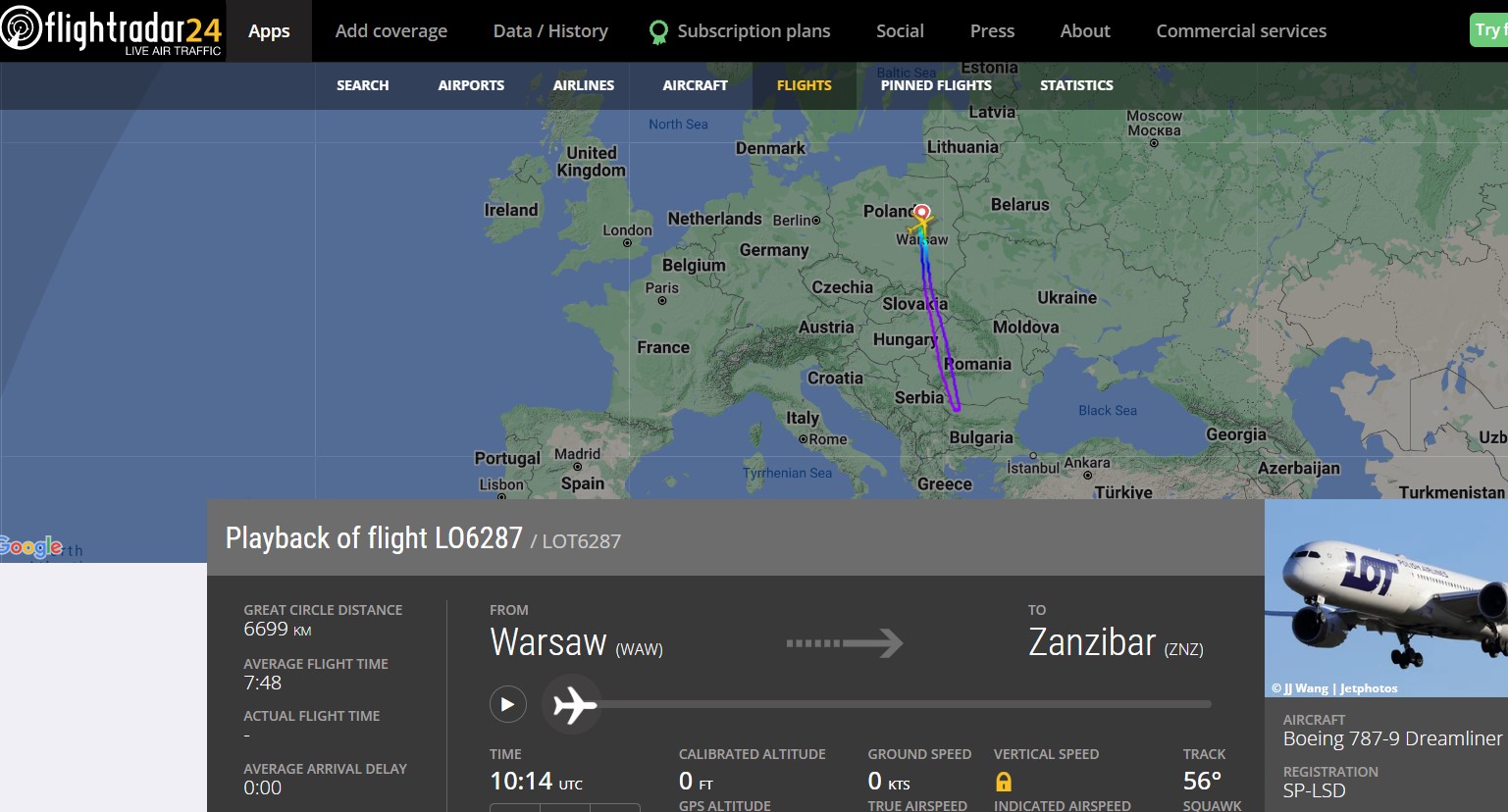Click the airplane handle on playback timeline
This screenshot has height=812, width=1508.
tap(575, 704)
